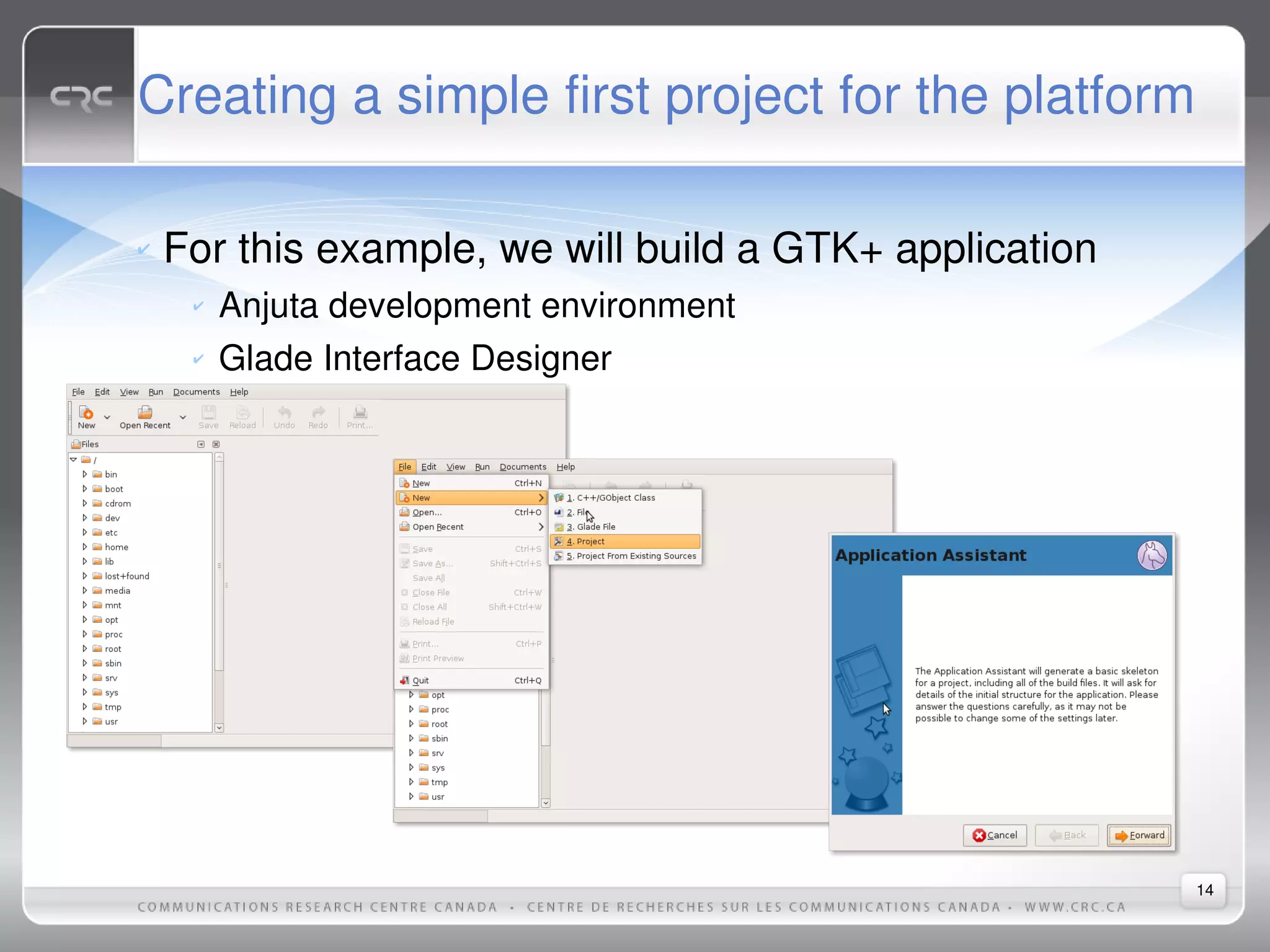The width and height of the screenshot is (1270, 952).
Task: Select the mnt folder in the left Files tree
Action: (x=113, y=605)
